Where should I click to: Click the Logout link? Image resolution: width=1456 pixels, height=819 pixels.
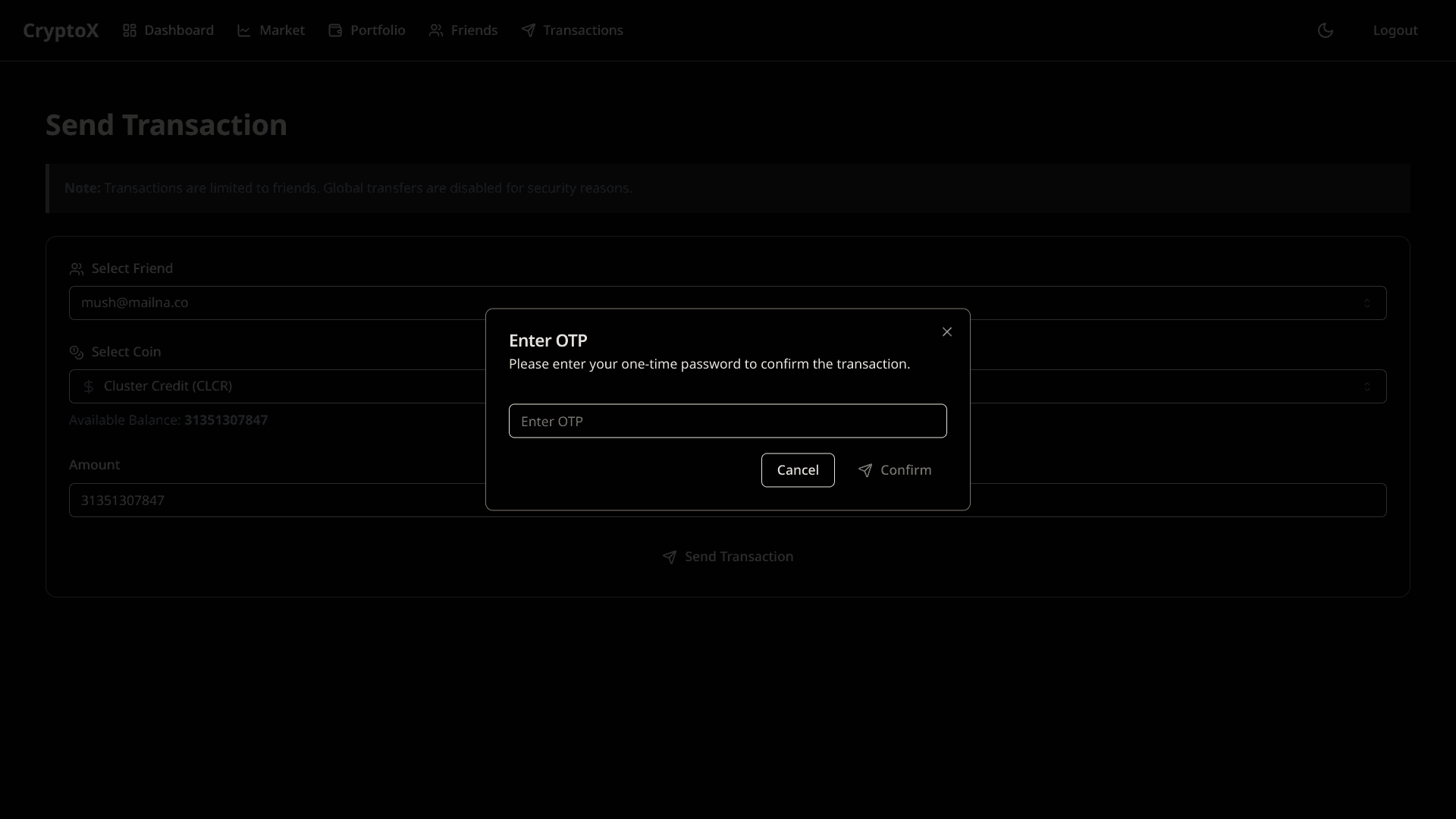coord(1395,30)
